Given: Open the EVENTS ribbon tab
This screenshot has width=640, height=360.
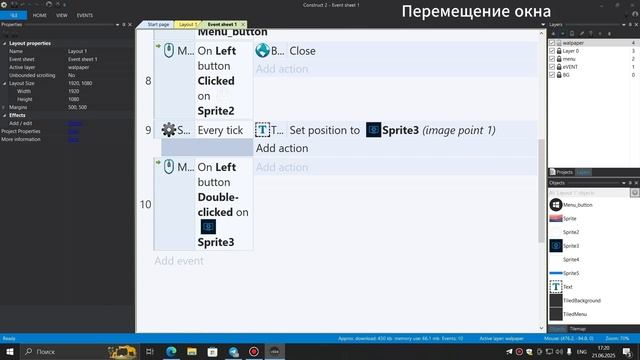Looking at the screenshot, I should point(84,15).
